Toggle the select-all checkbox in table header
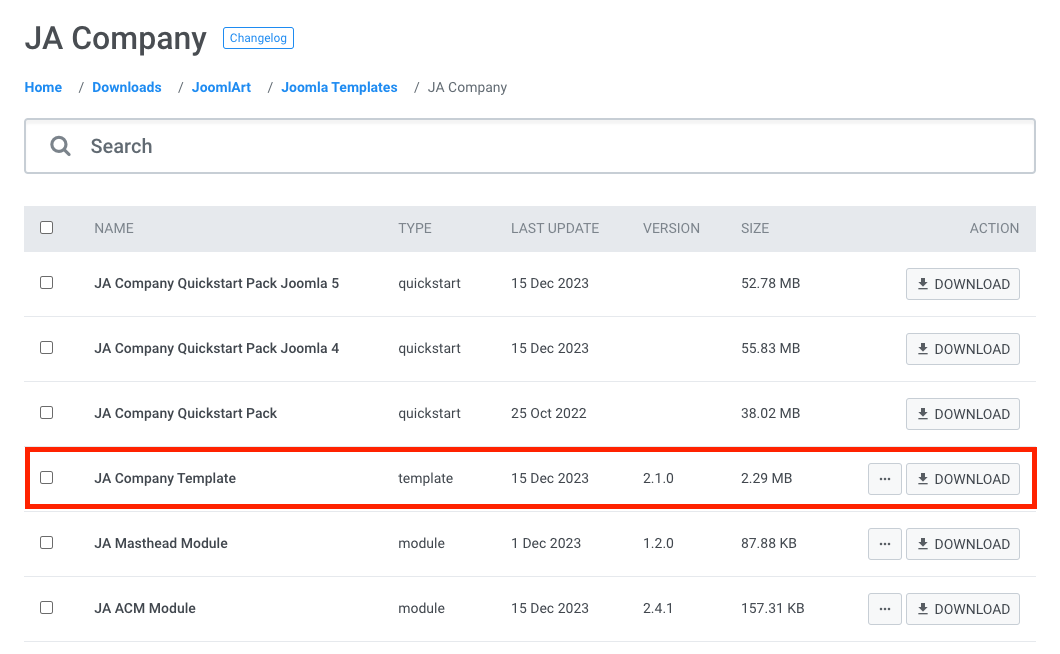Viewport: 1060px width, 654px height. [x=46, y=228]
